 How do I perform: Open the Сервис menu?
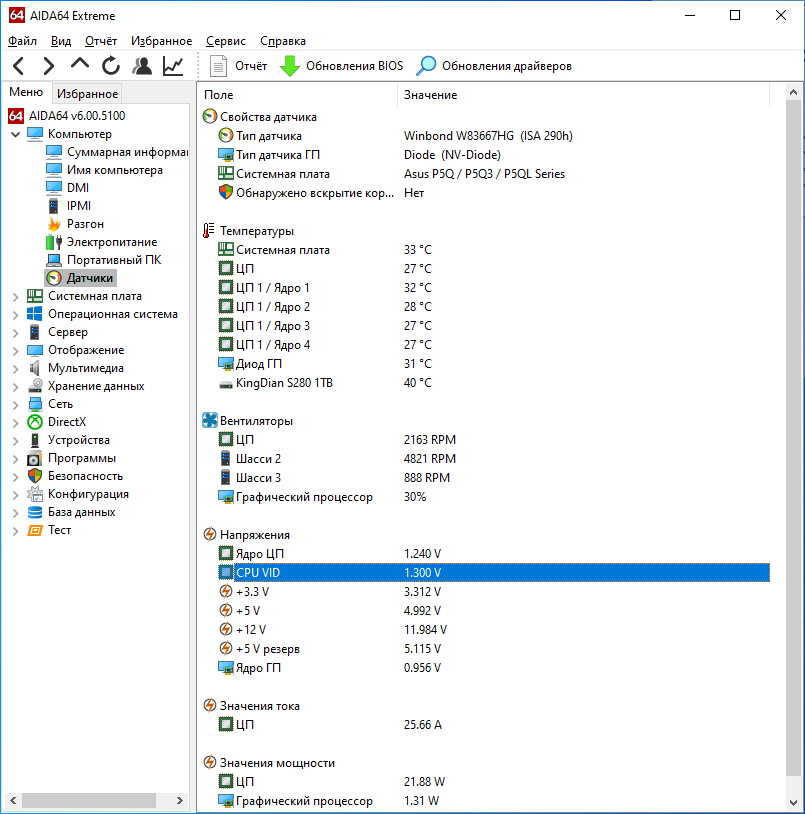click(x=226, y=41)
